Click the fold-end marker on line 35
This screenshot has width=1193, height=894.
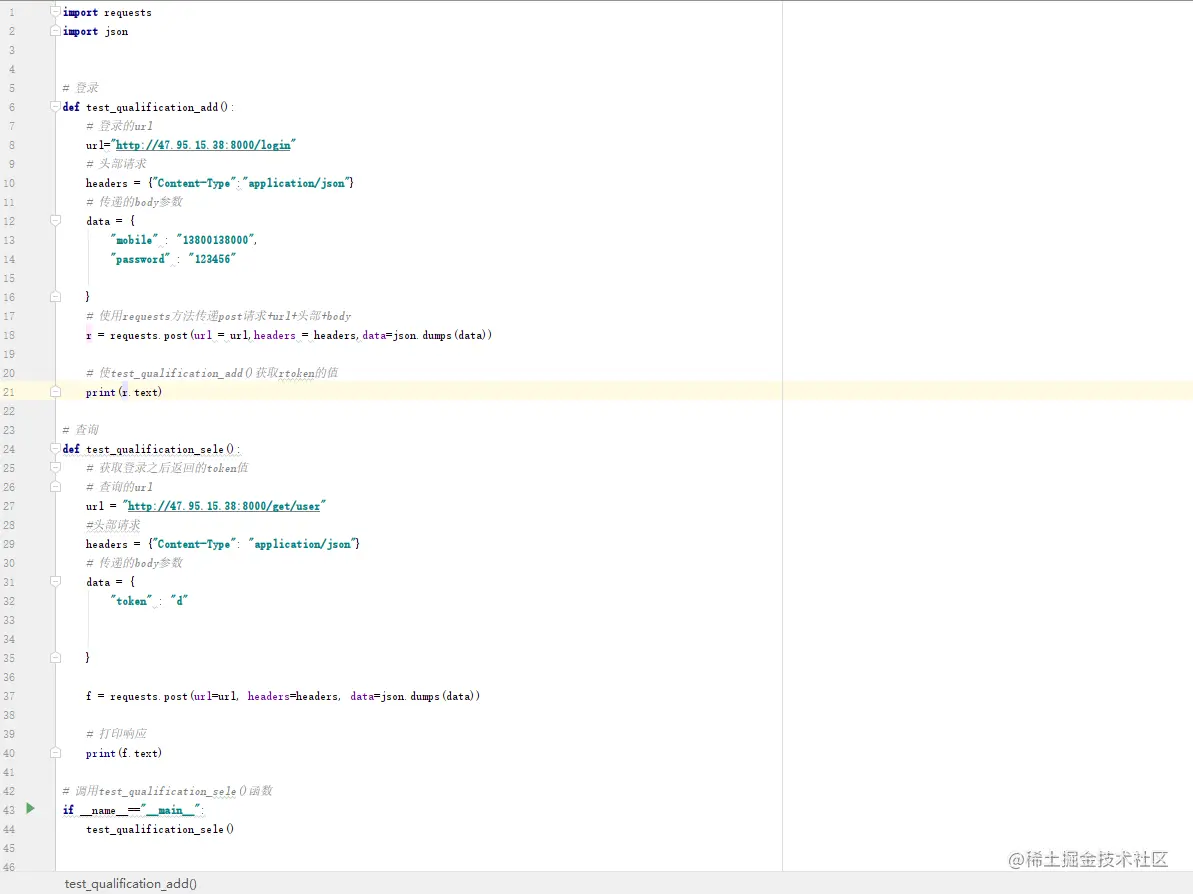point(56,658)
